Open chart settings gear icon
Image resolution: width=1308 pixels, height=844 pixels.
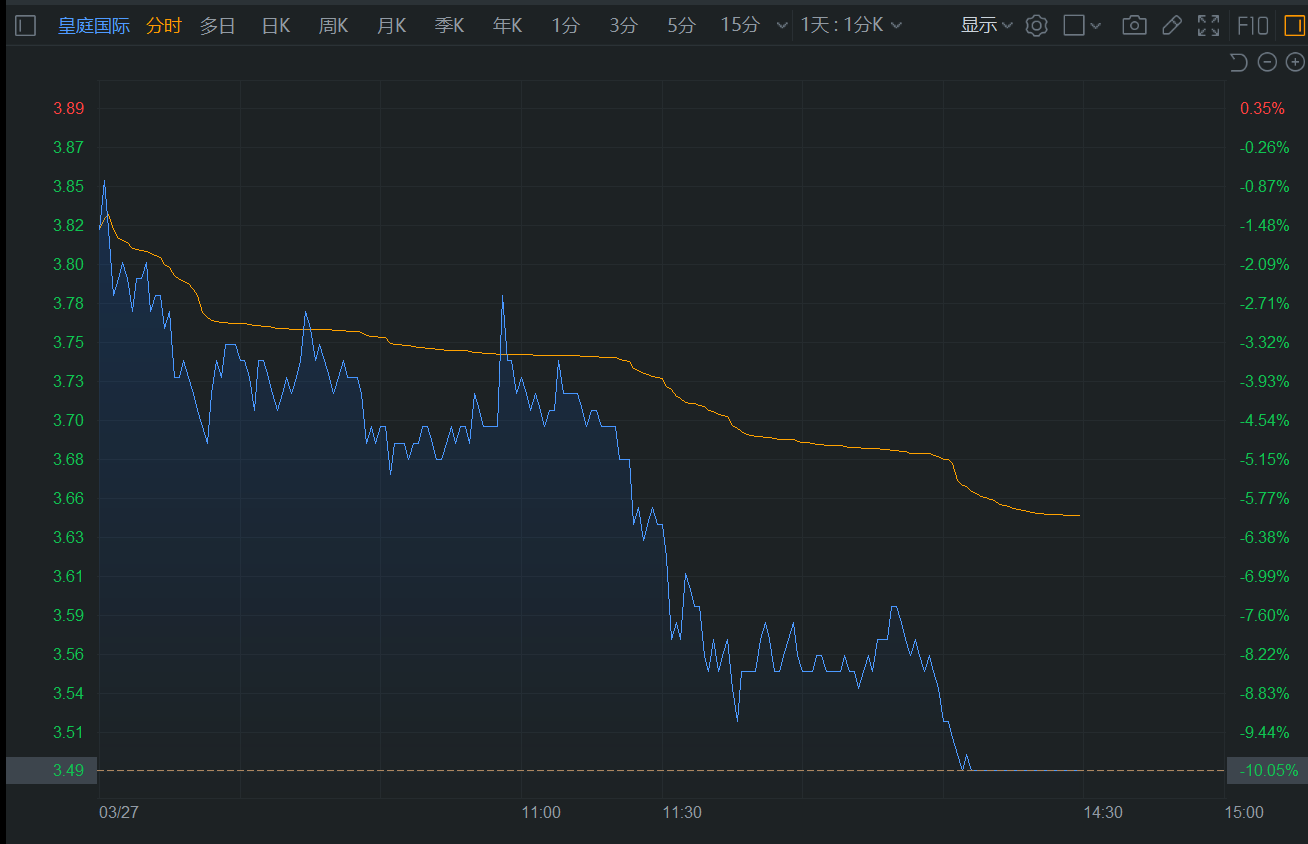pos(1036,26)
